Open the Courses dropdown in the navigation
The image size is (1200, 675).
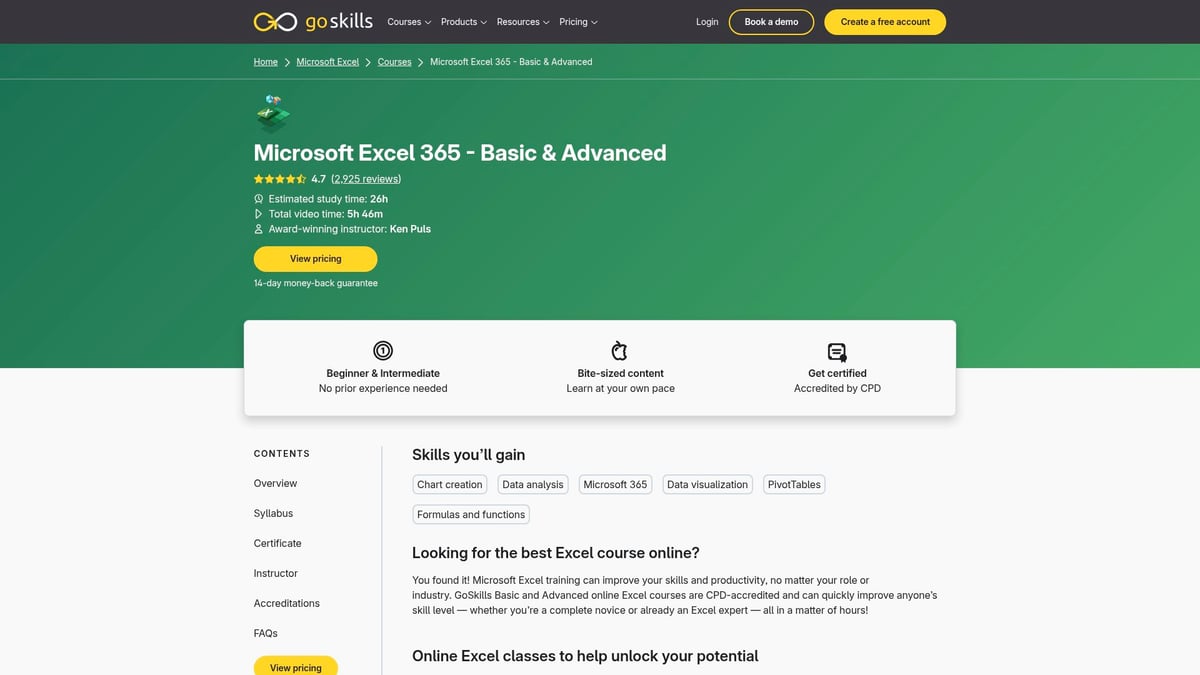(408, 21)
